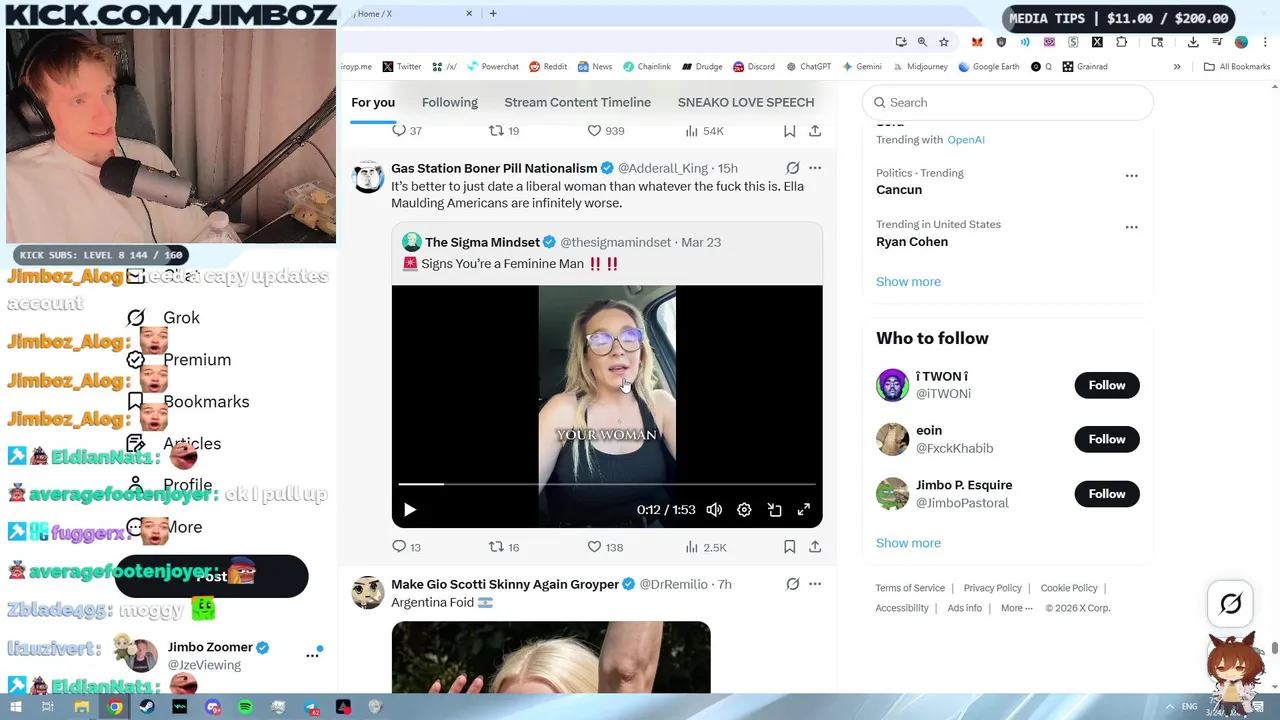Repost the top post with 19 reposts
1280x720 pixels.
[503, 131]
